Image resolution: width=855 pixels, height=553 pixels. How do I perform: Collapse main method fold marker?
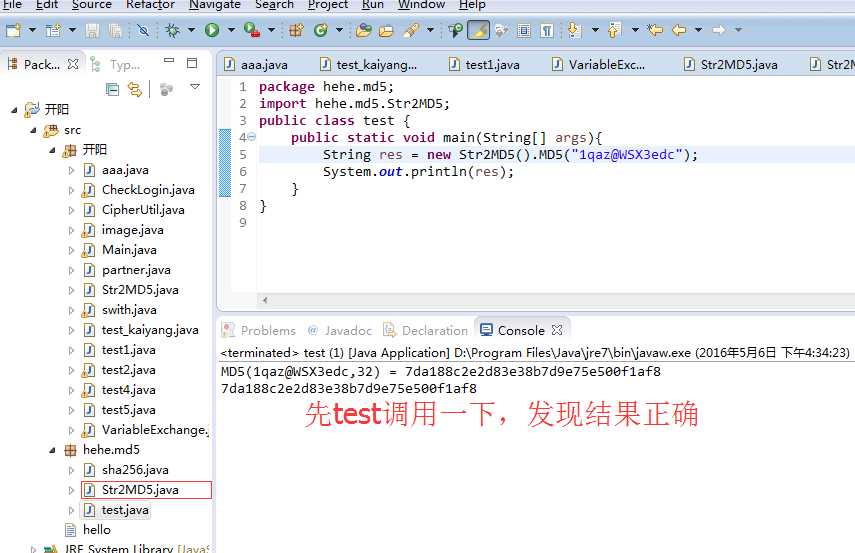(x=252, y=137)
